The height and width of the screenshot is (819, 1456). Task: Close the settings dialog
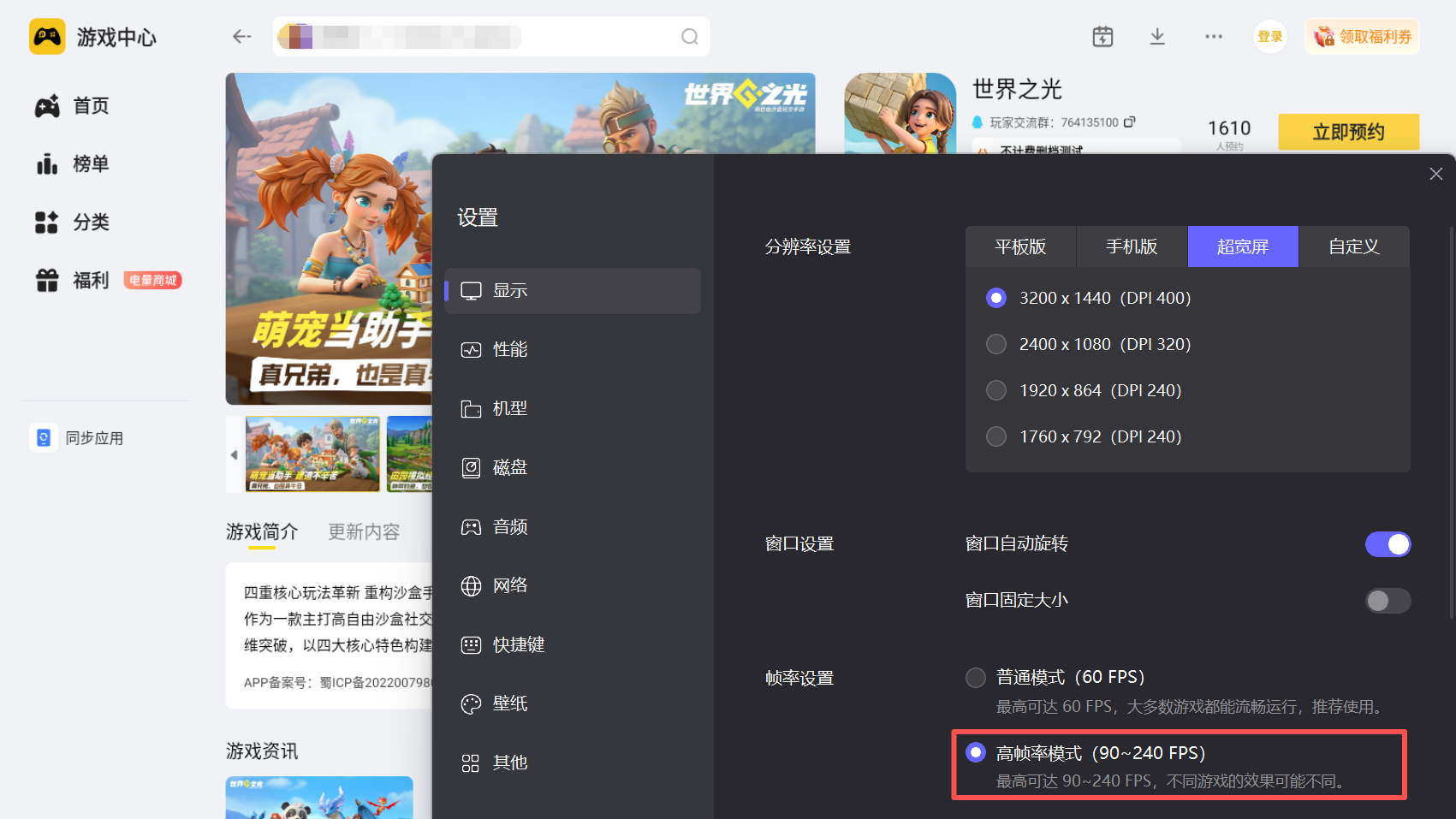pos(1436,174)
